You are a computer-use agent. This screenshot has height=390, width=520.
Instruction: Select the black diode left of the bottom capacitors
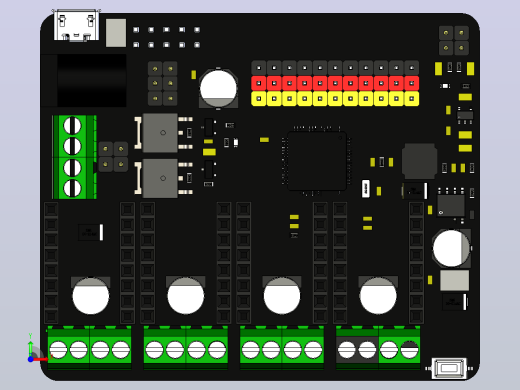91,232
